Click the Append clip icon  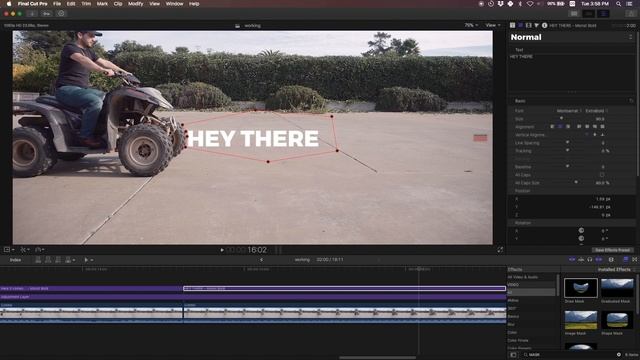(x=58, y=260)
